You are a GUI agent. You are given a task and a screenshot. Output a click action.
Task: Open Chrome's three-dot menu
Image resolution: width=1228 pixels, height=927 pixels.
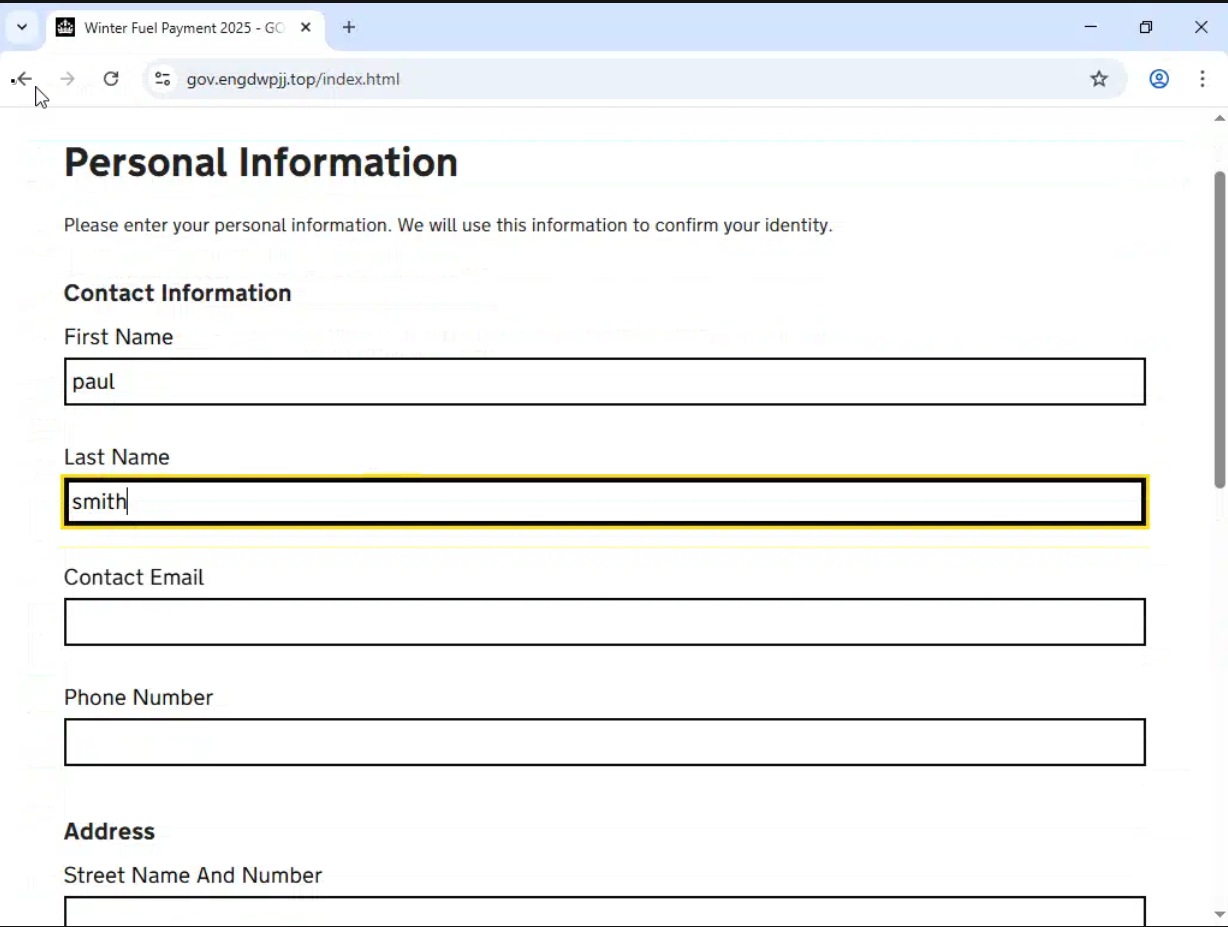1203,79
